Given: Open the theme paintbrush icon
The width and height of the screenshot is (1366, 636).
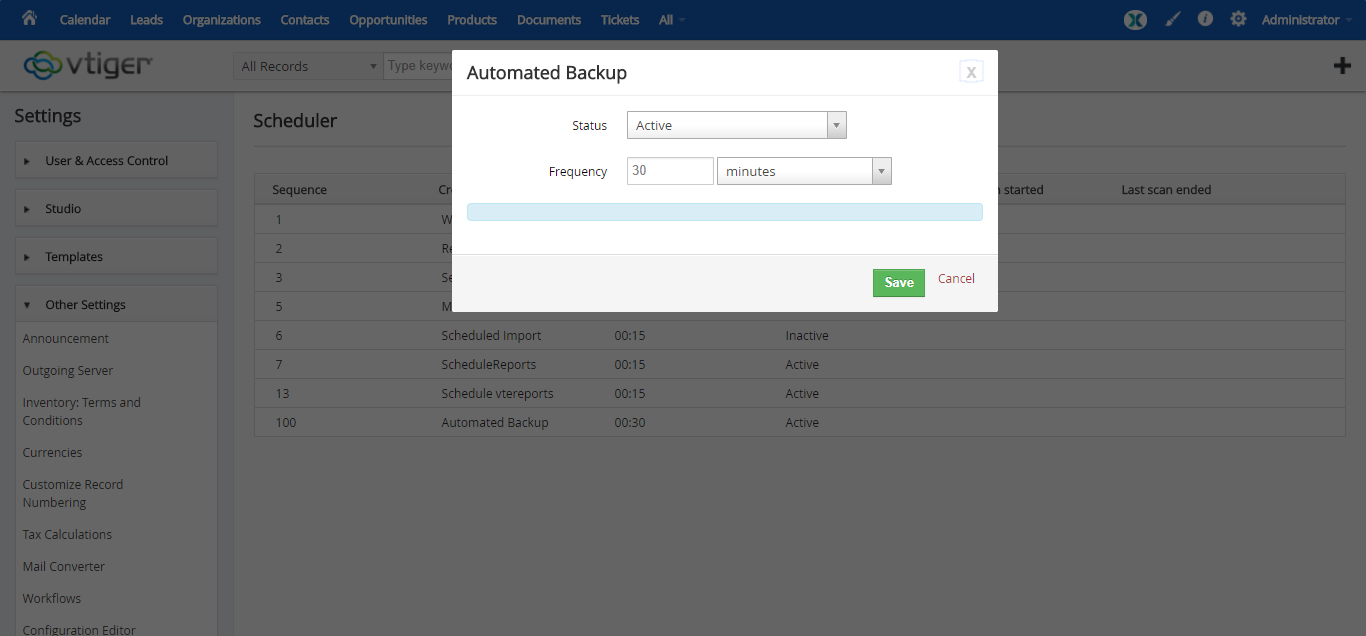Looking at the screenshot, I should [1173, 19].
